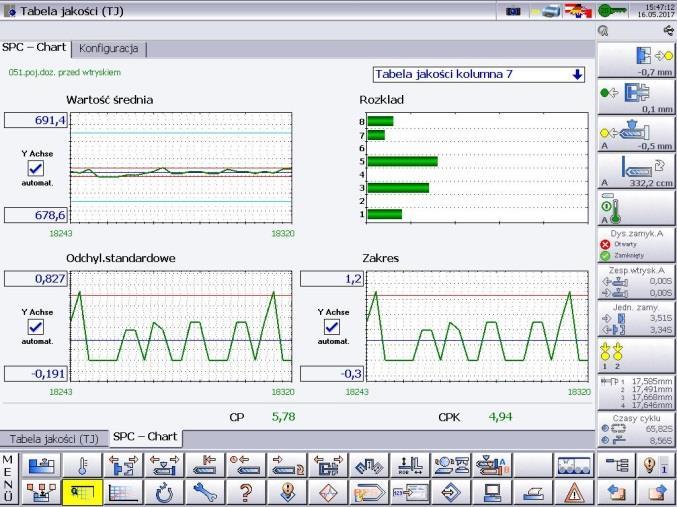Image resolution: width=677 pixels, height=507 pixels.
Task: Edit Zakres upper limit 1,2
Action: [x=332, y=279]
